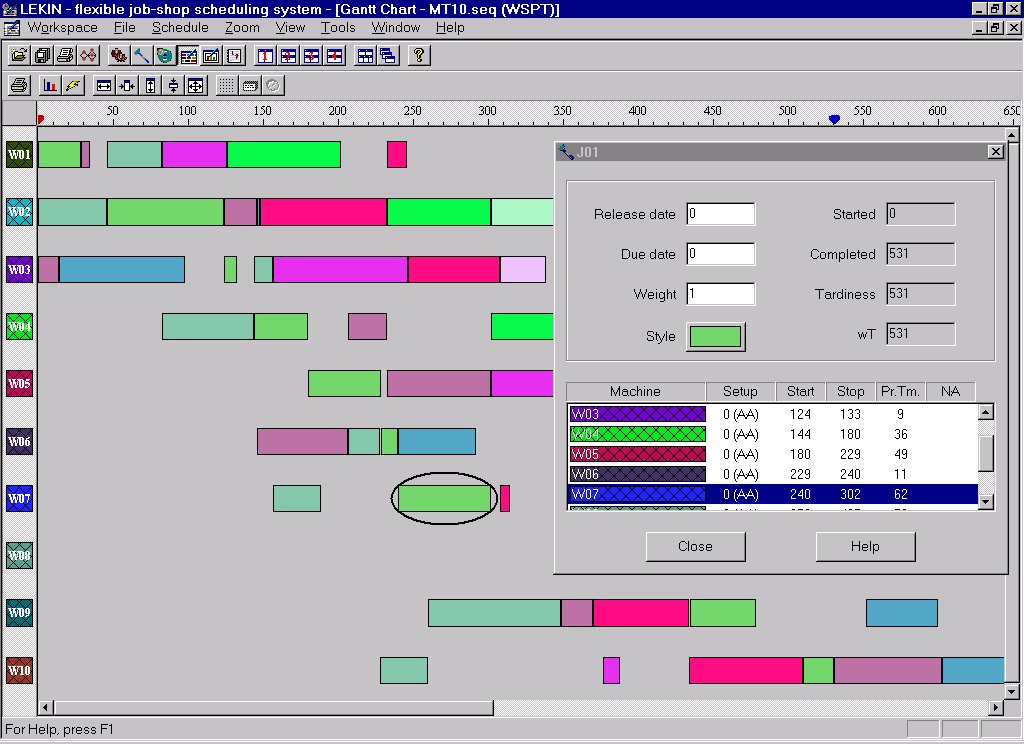Click the bar chart icon in second toolbar
The image size is (1024, 744).
49,85
